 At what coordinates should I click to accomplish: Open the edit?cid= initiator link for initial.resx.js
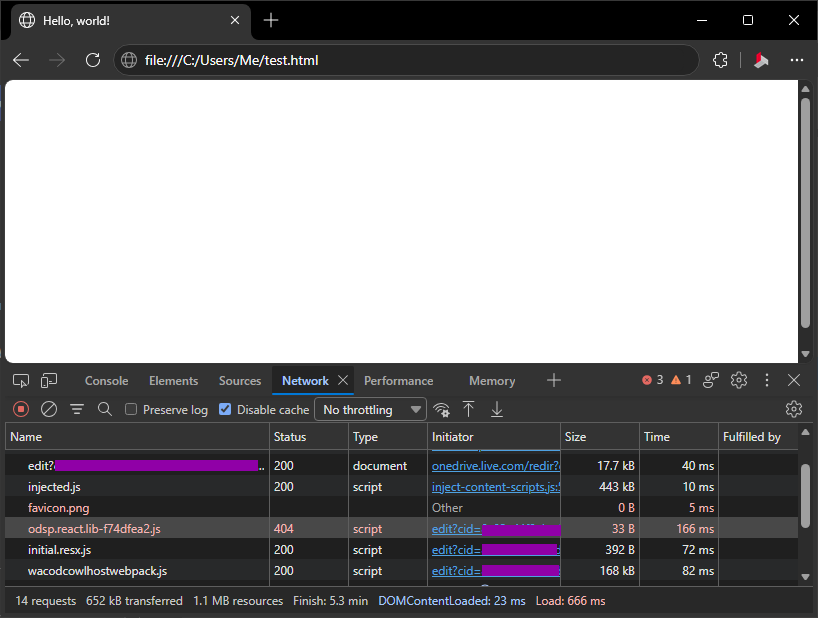496,550
